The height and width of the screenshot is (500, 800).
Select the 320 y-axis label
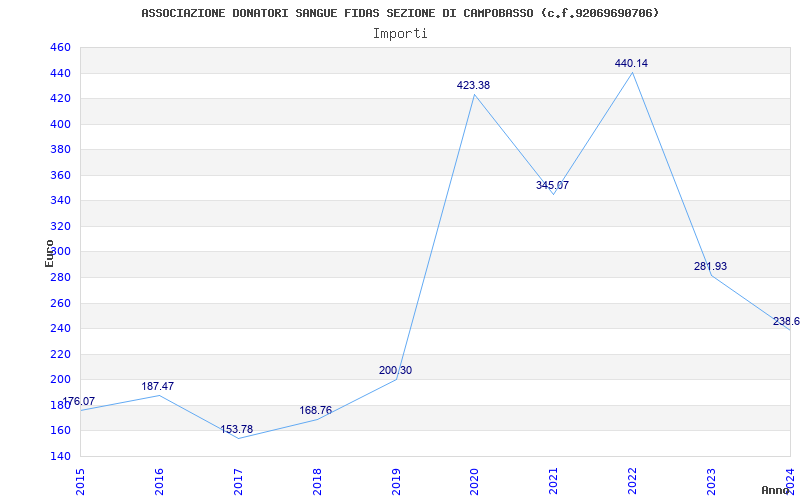60,227
